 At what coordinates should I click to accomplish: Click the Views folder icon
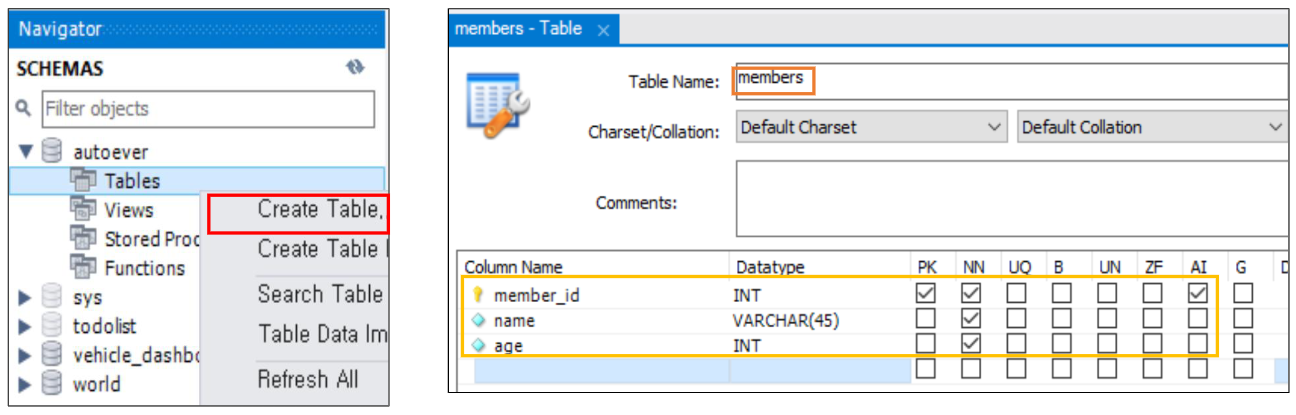(83, 209)
